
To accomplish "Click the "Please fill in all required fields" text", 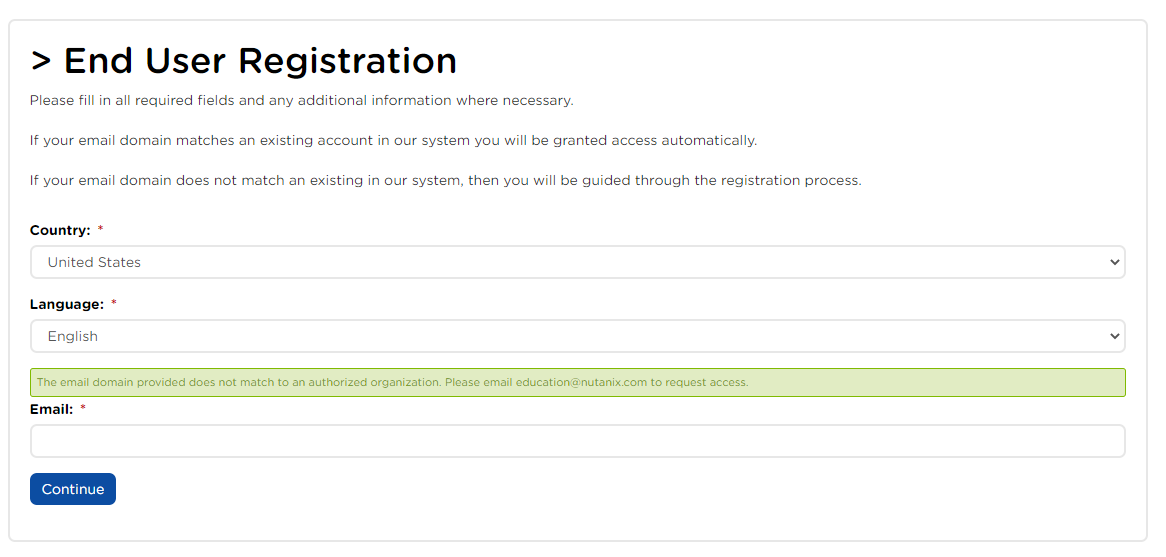I will tap(301, 100).
